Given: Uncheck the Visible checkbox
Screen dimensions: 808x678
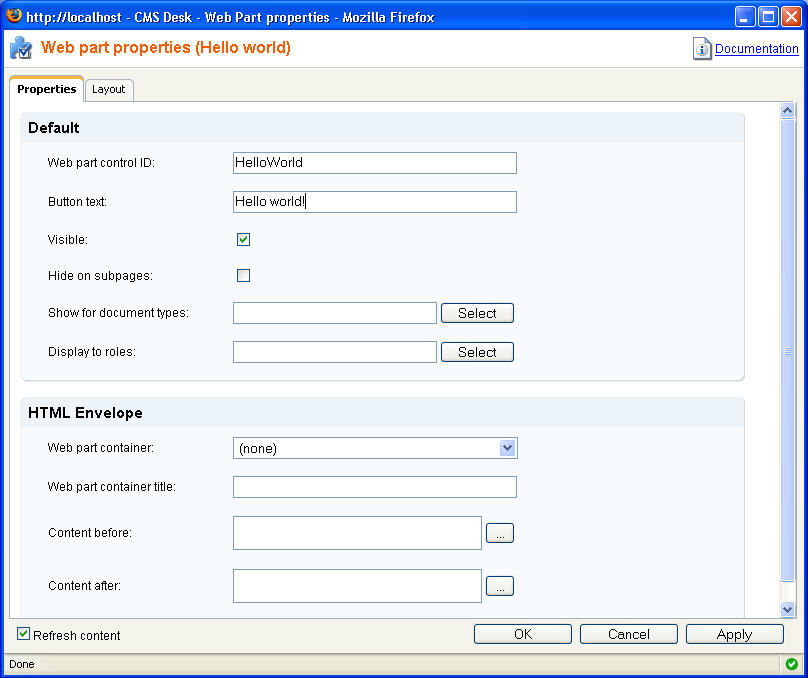Looking at the screenshot, I should [x=243, y=240].
